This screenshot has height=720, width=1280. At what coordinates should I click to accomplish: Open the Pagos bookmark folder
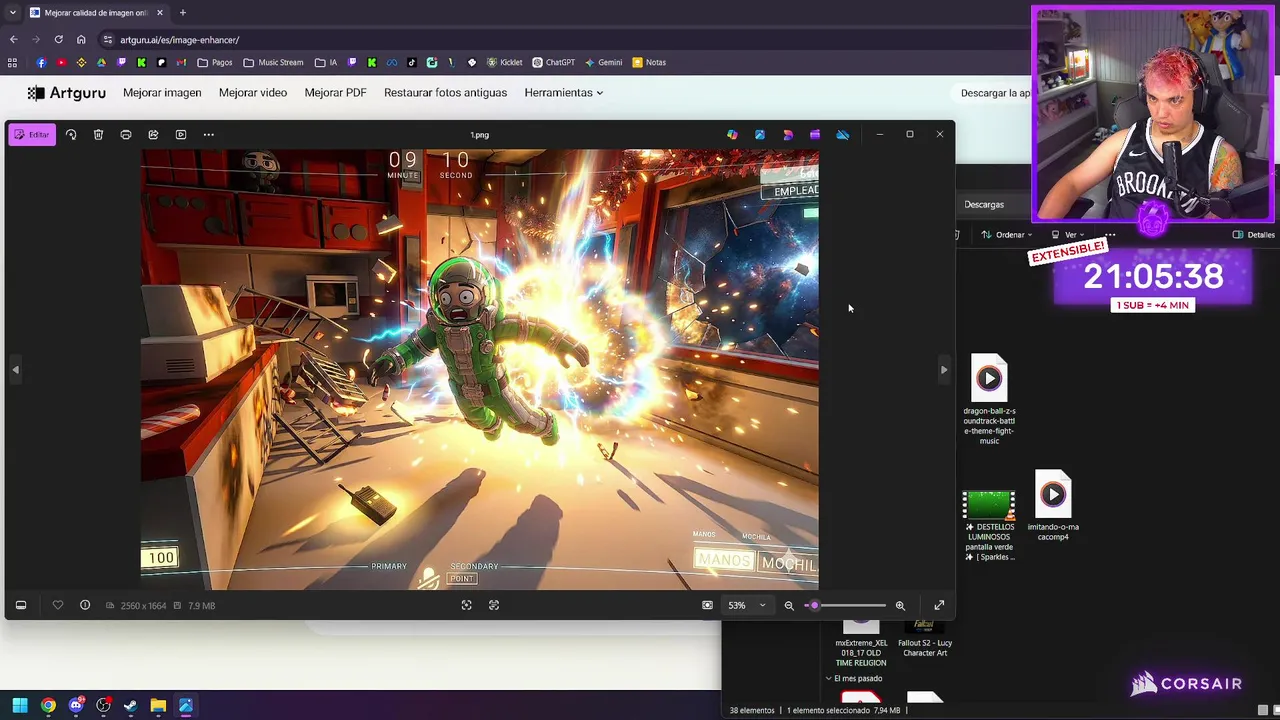(x=215, y=62)
